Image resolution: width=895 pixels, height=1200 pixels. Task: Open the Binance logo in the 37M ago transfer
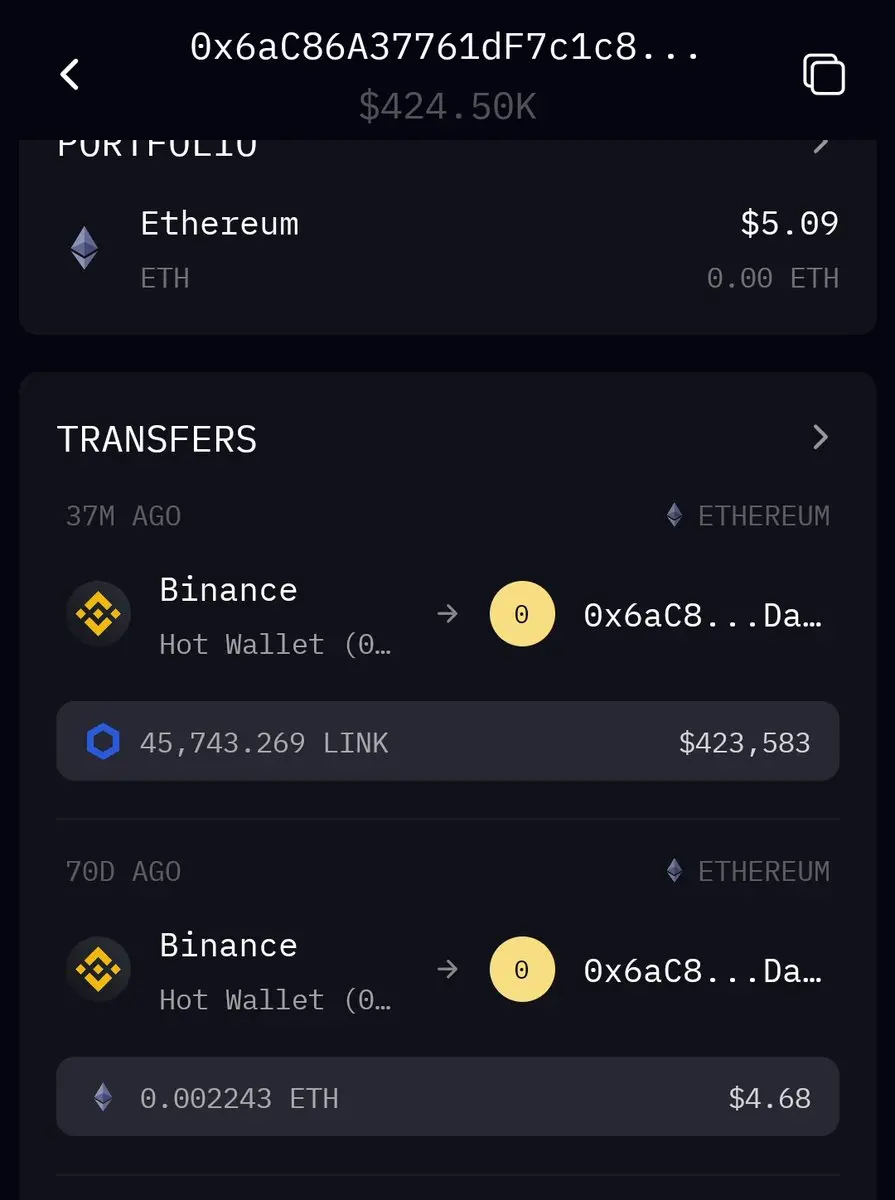[x=98, y=614]
